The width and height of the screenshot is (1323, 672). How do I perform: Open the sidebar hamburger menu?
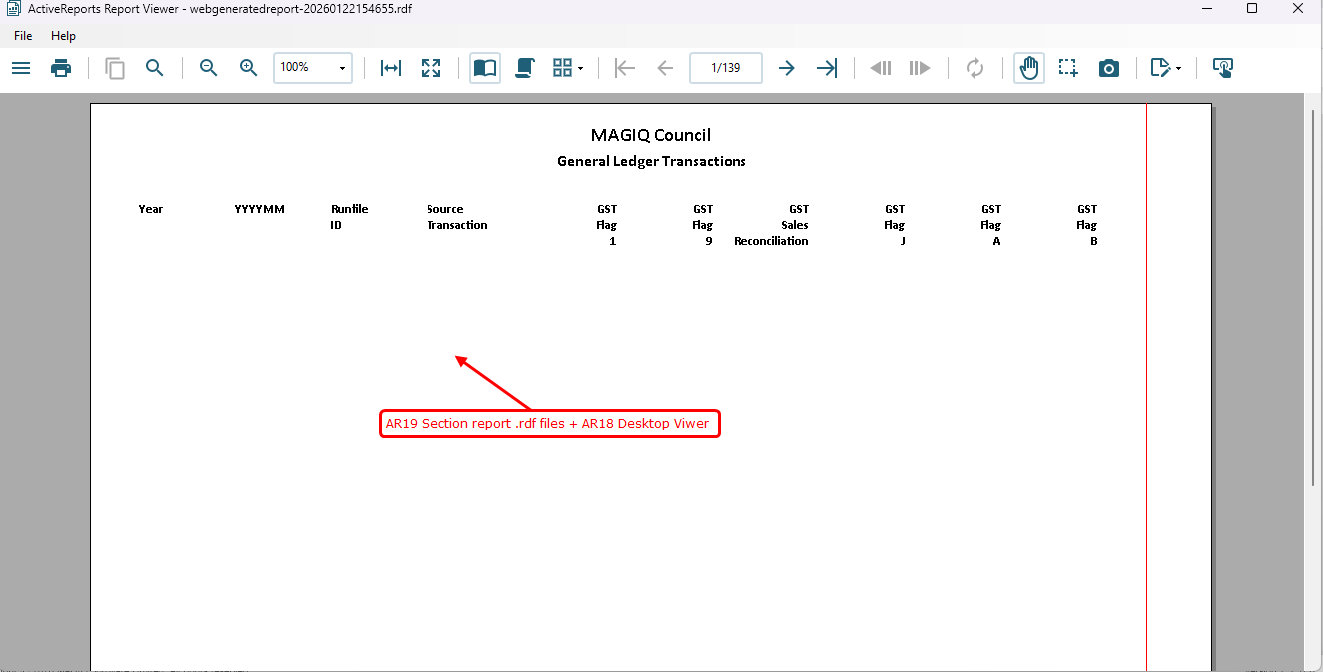21,68
